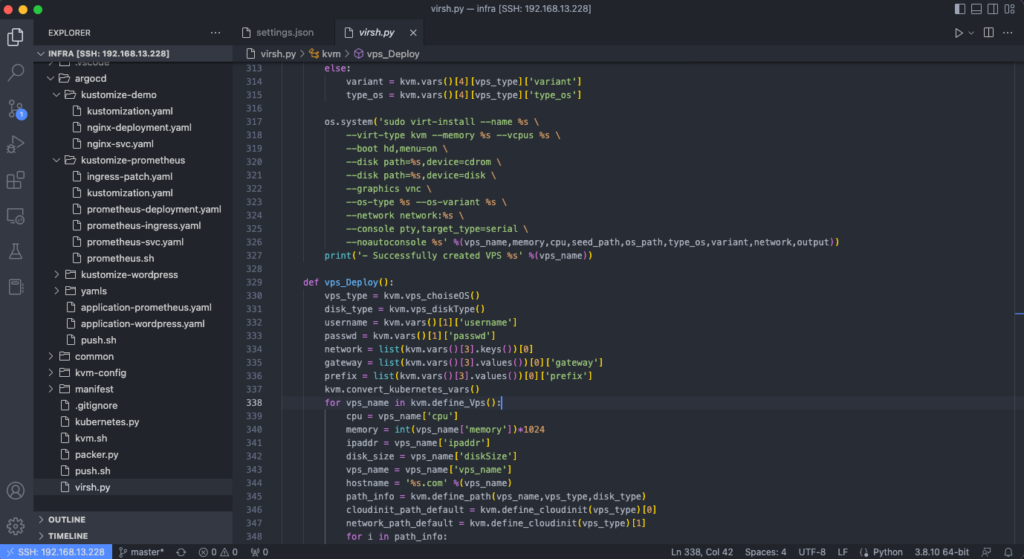Change indentation via Spaces: 4
This screenshot has height=559, width=1024.
click(765, 552)
